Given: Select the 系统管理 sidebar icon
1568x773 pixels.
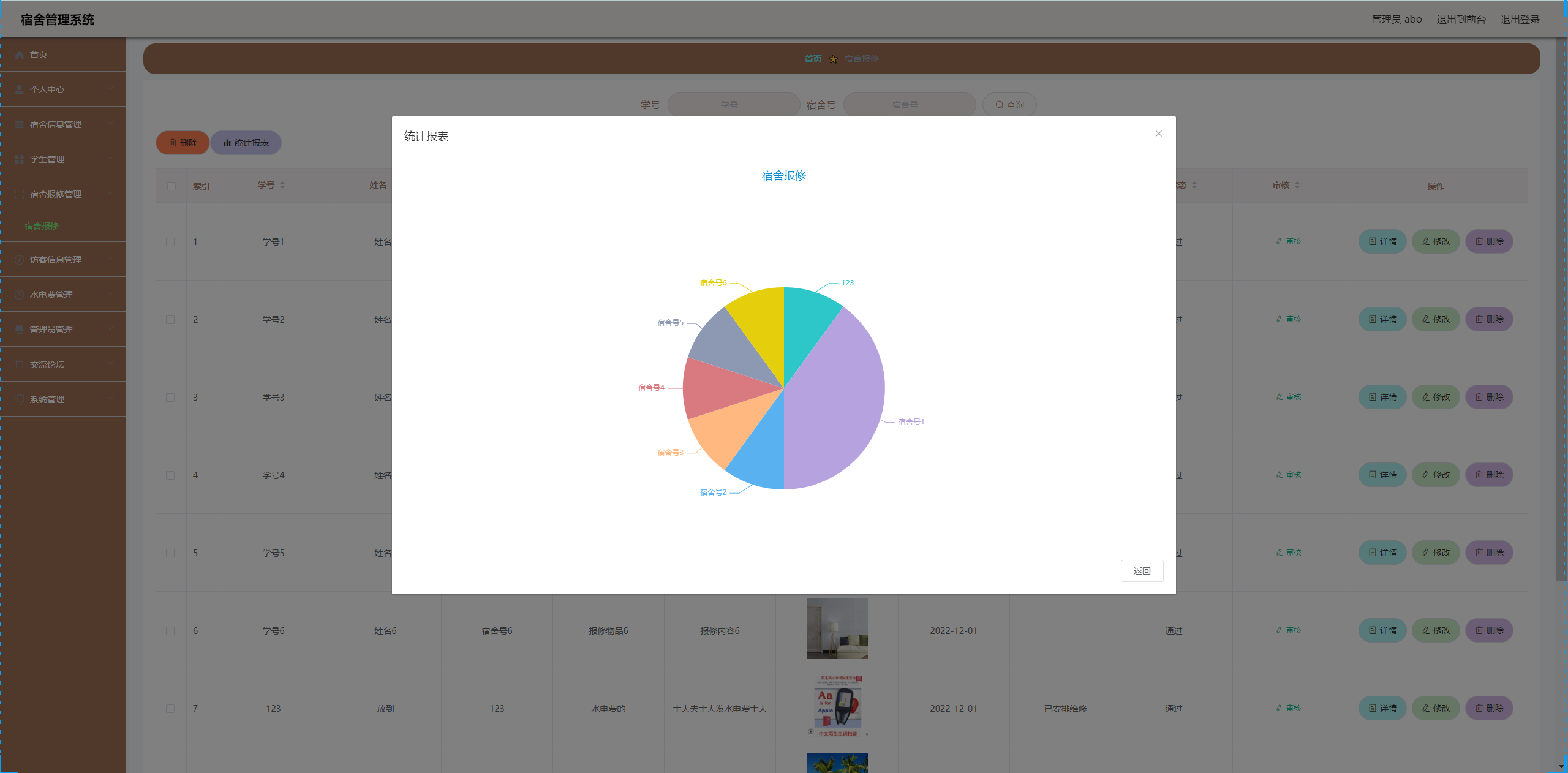Looking at the screenshot, I should 19,399.
